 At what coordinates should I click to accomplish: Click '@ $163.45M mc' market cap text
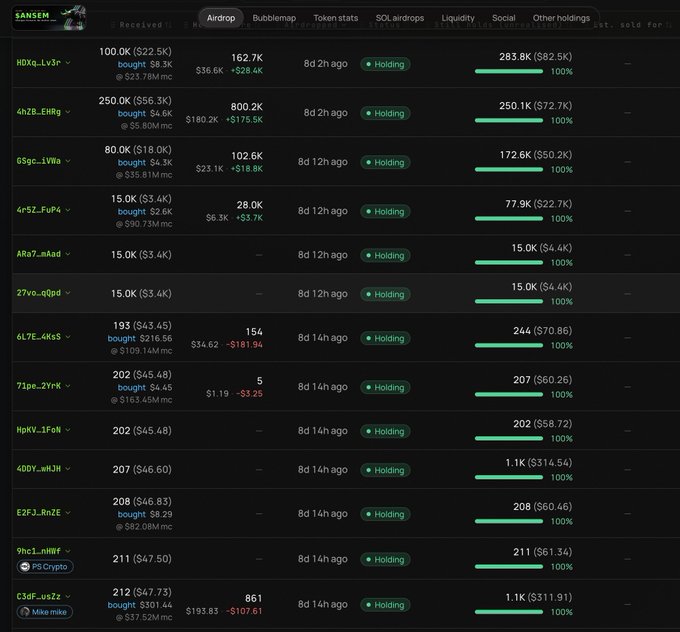(x=141, y=400)
